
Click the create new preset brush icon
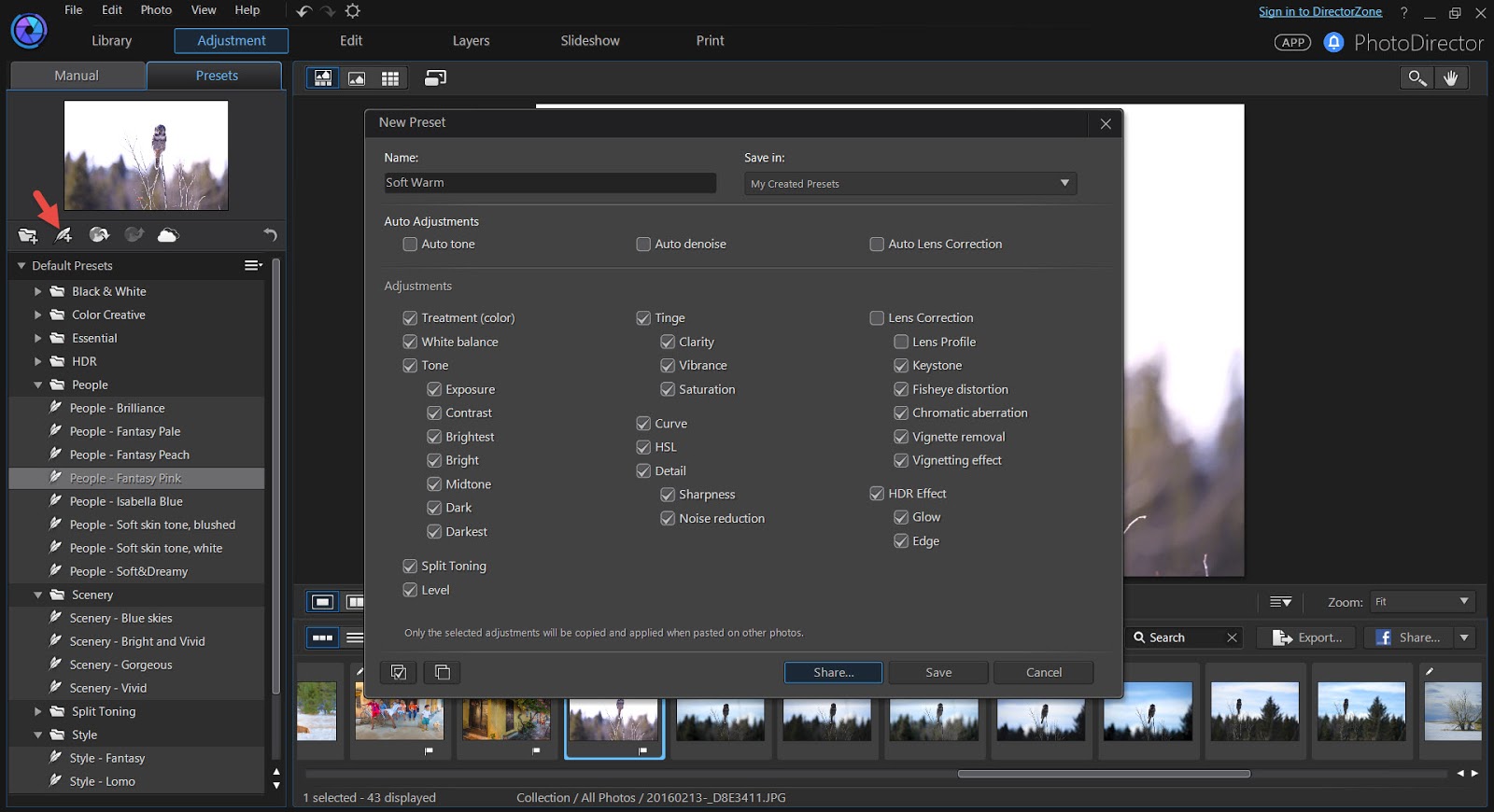coord(63,235)
